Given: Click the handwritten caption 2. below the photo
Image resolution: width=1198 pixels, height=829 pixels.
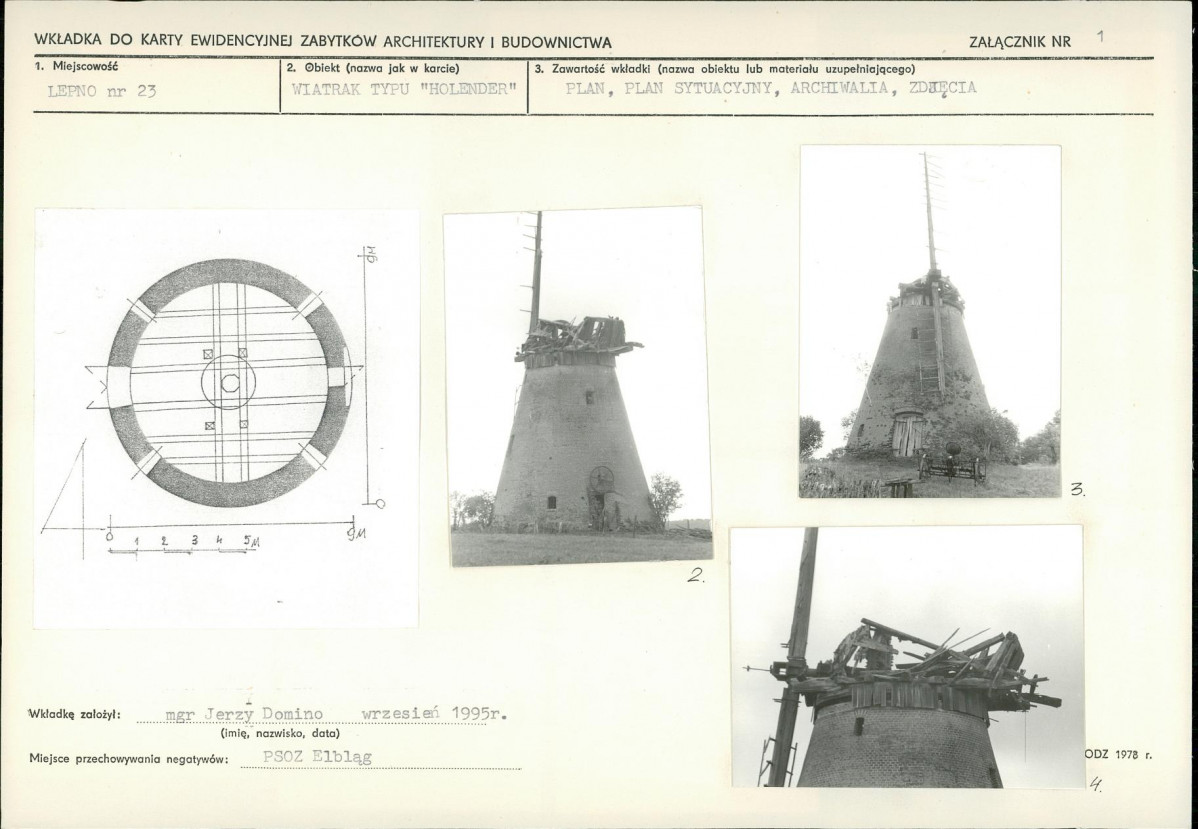Looking at the screenshot, I should pyautogui.click(x=695, y=577).
